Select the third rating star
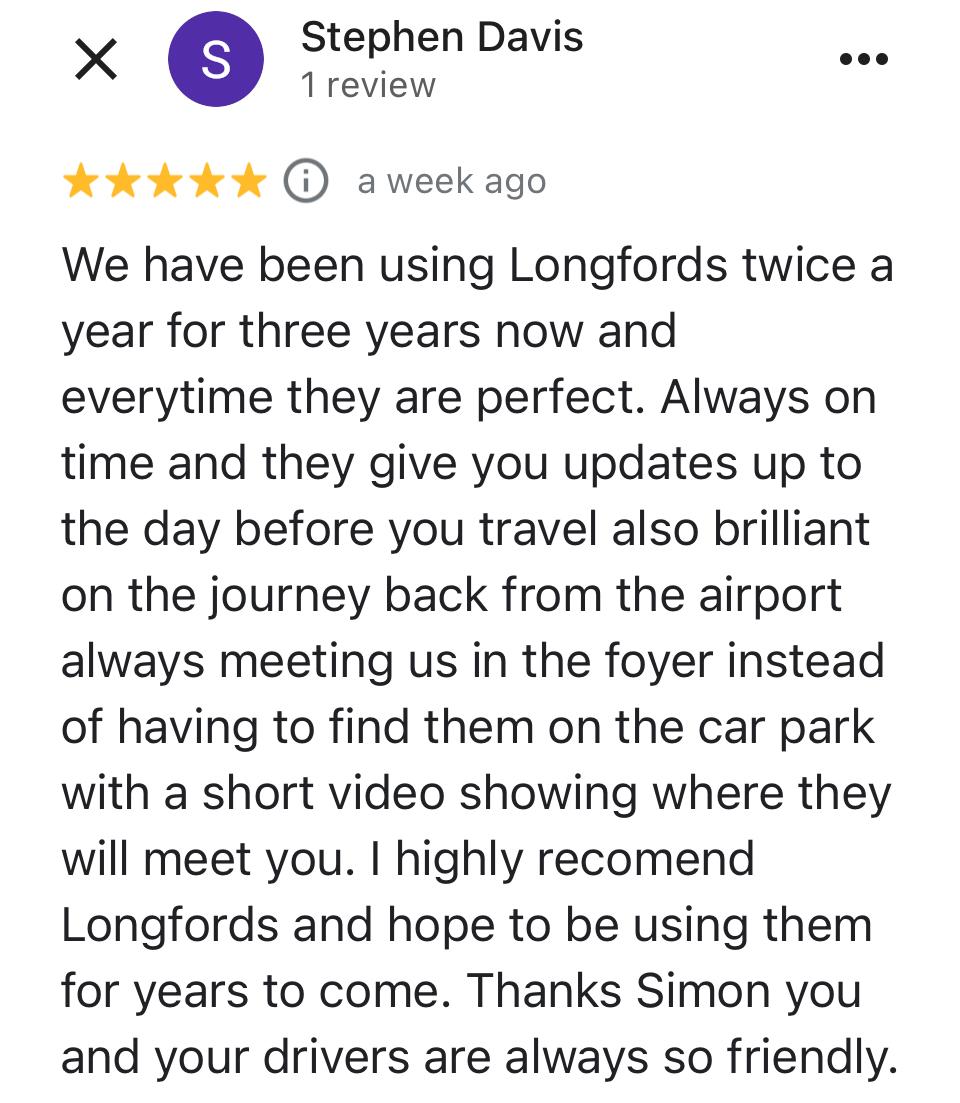The height and width of the screenshot is (1103, 960). (x=165, y=181)
